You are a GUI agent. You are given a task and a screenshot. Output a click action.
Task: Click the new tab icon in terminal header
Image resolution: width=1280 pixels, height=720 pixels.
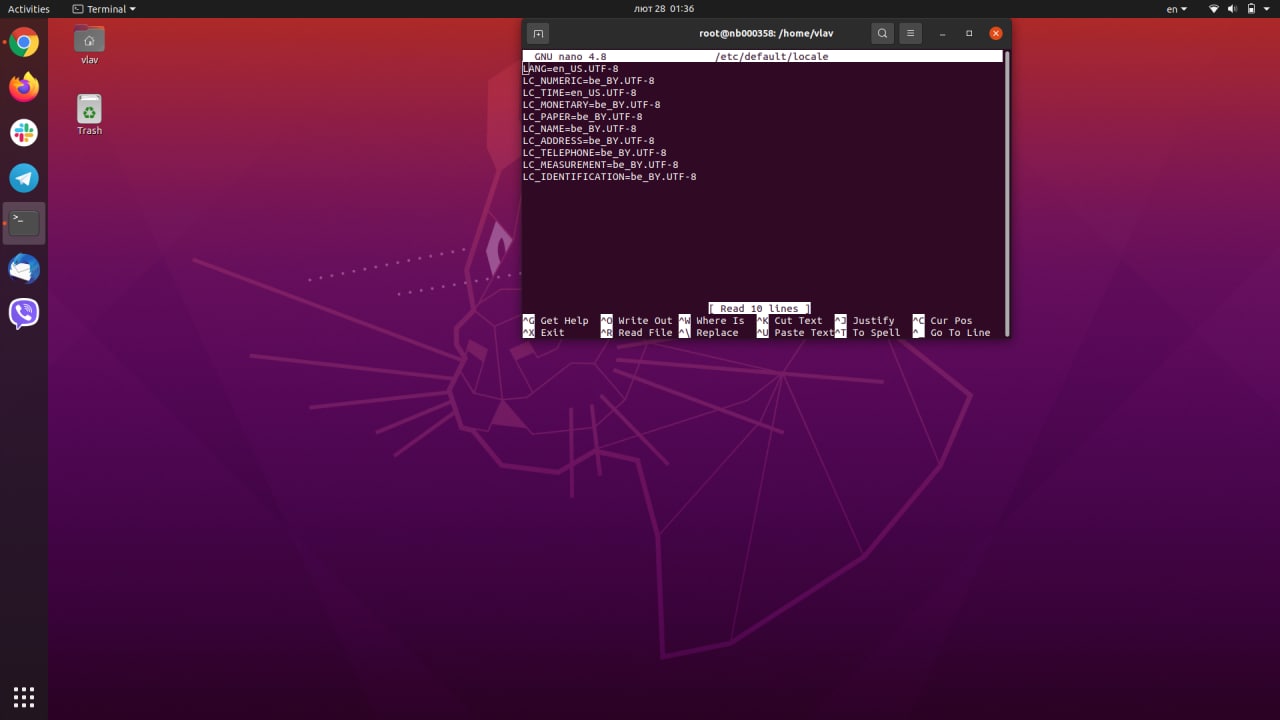click(x=538, y=33)
